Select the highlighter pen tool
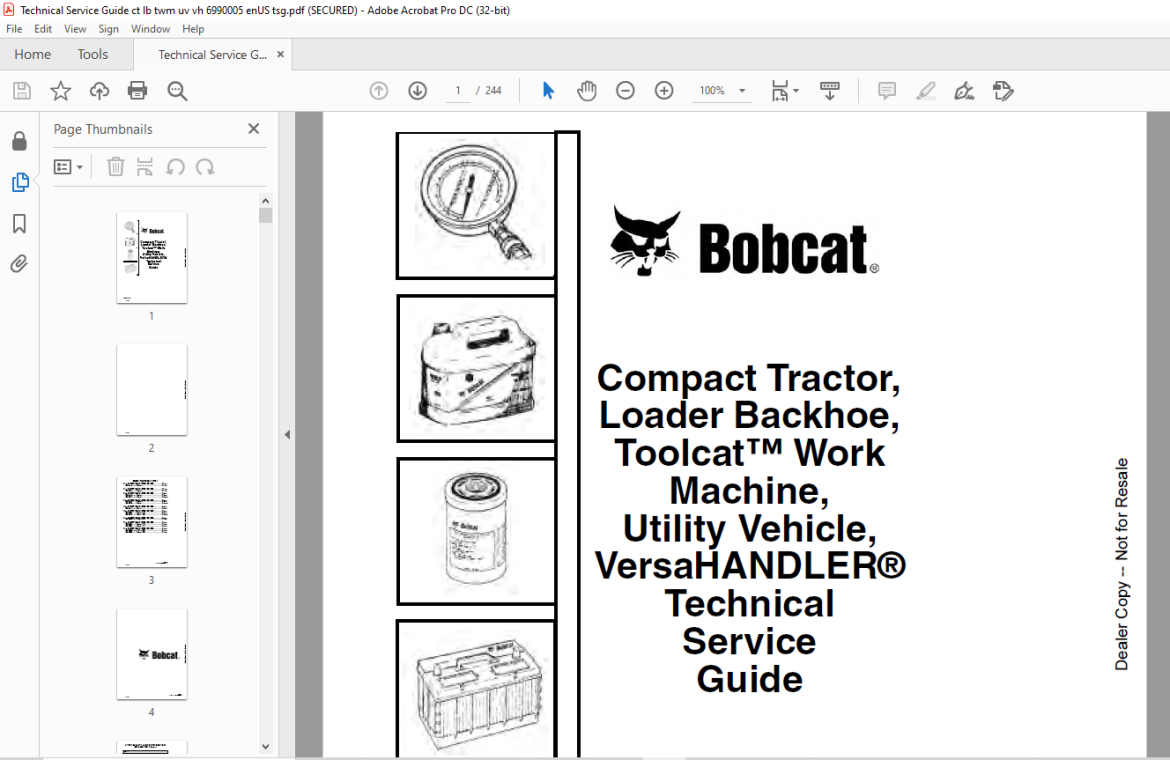Screen dimensions: 1170x760 (925, 91)
